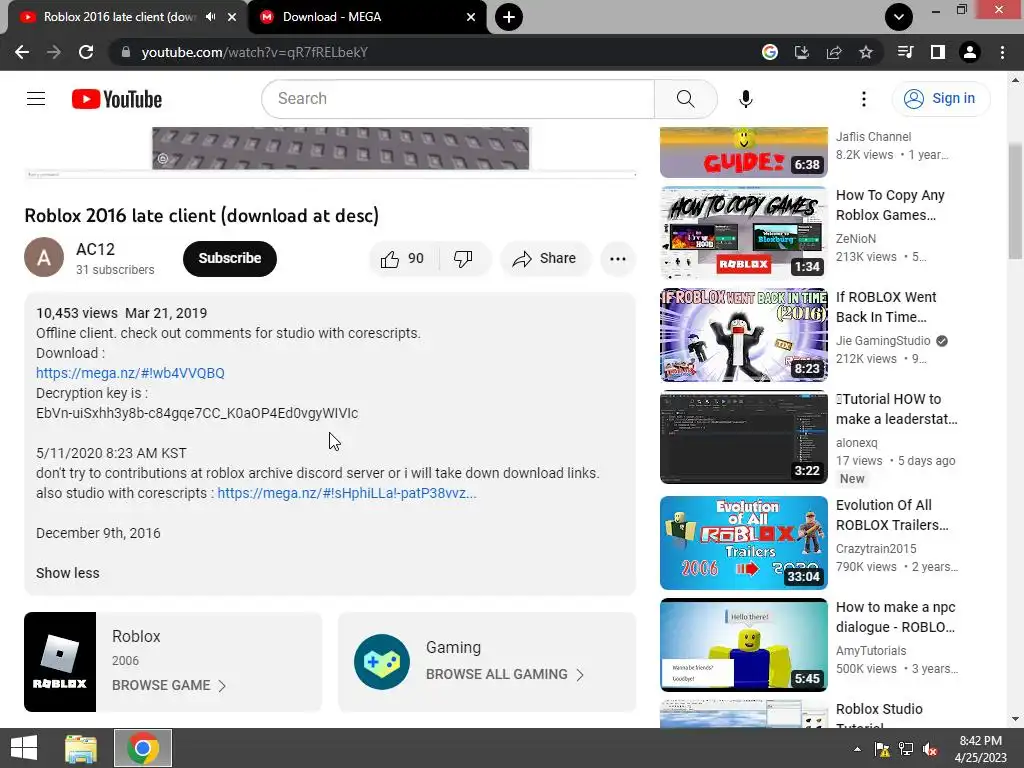Open the studio with corescripts mega link
The width and height of the screenshot is (1024, 768).
pos(347,493)
